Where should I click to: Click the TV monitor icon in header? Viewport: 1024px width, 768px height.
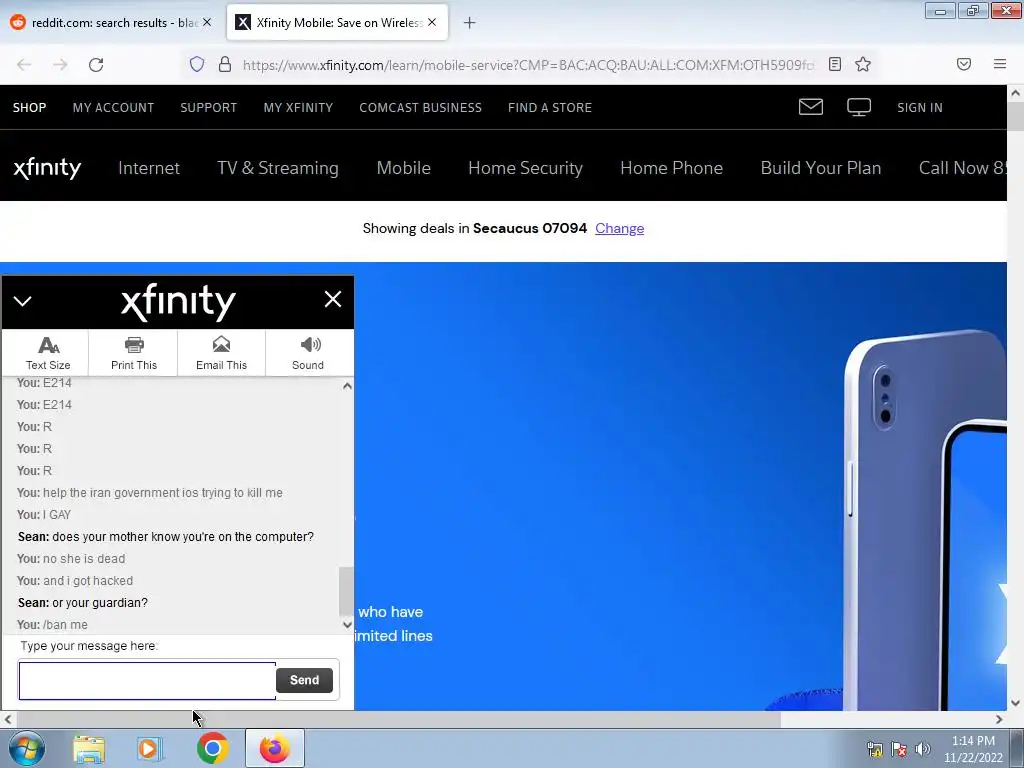(859, 107)
